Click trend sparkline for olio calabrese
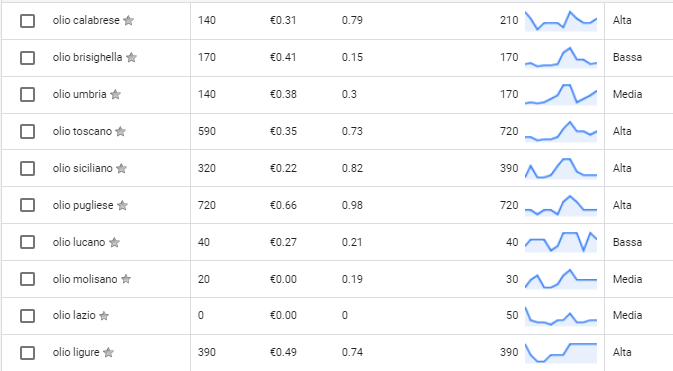Viewport: 673px width, 371px height. click(561, 21)
